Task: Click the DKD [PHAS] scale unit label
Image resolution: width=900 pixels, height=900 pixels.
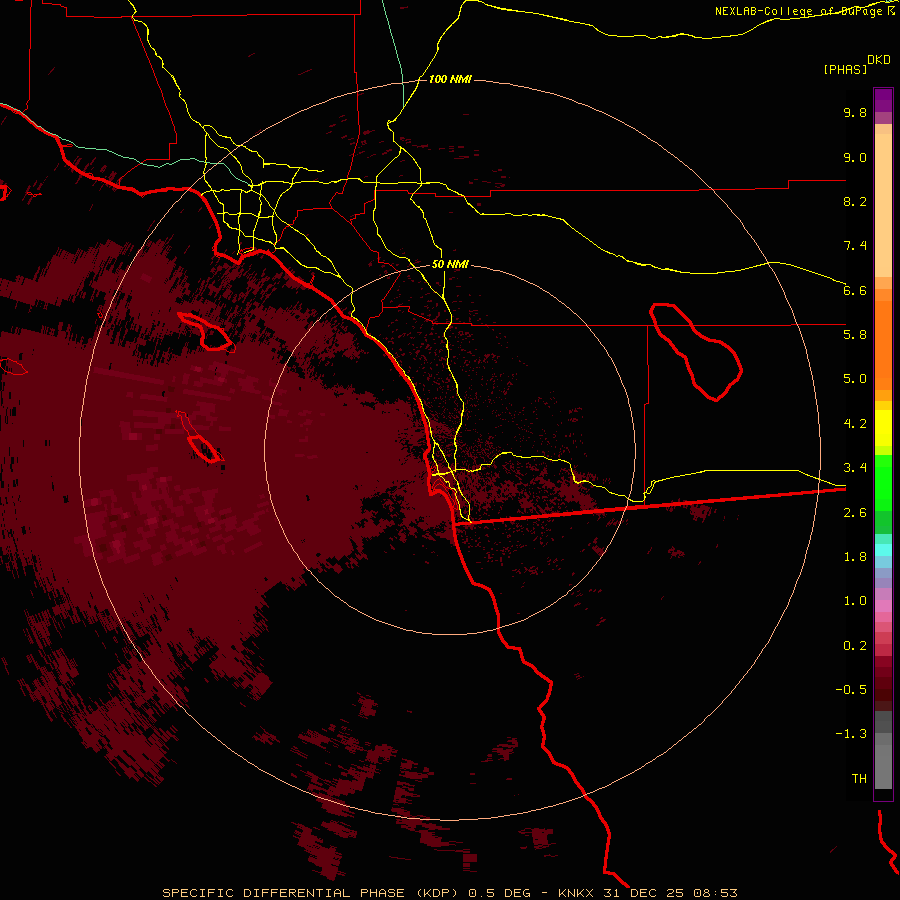Action: 856,64
